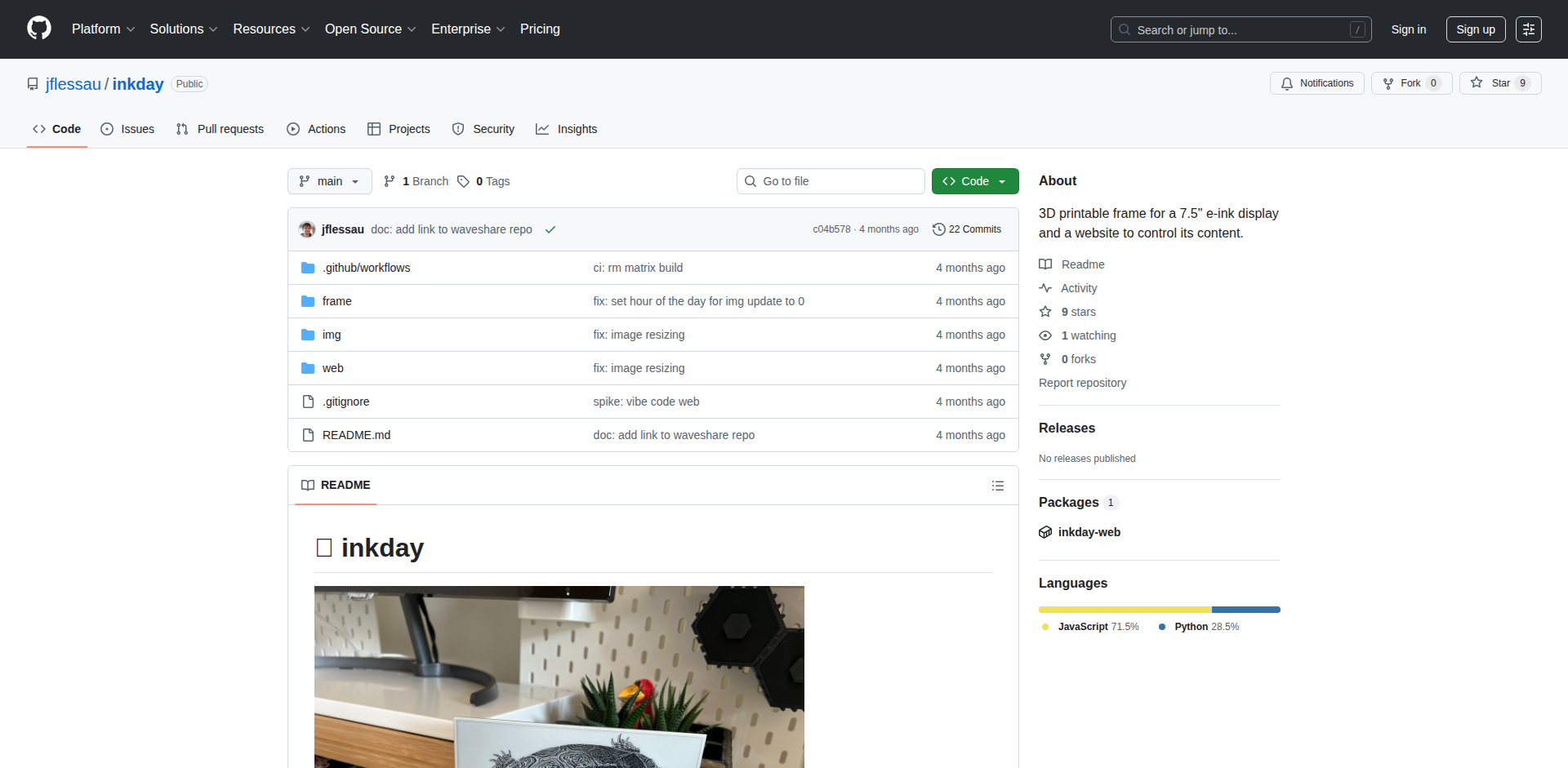Open the README photo thumbnail
The image size is (1568, 768).
[559, 677]
